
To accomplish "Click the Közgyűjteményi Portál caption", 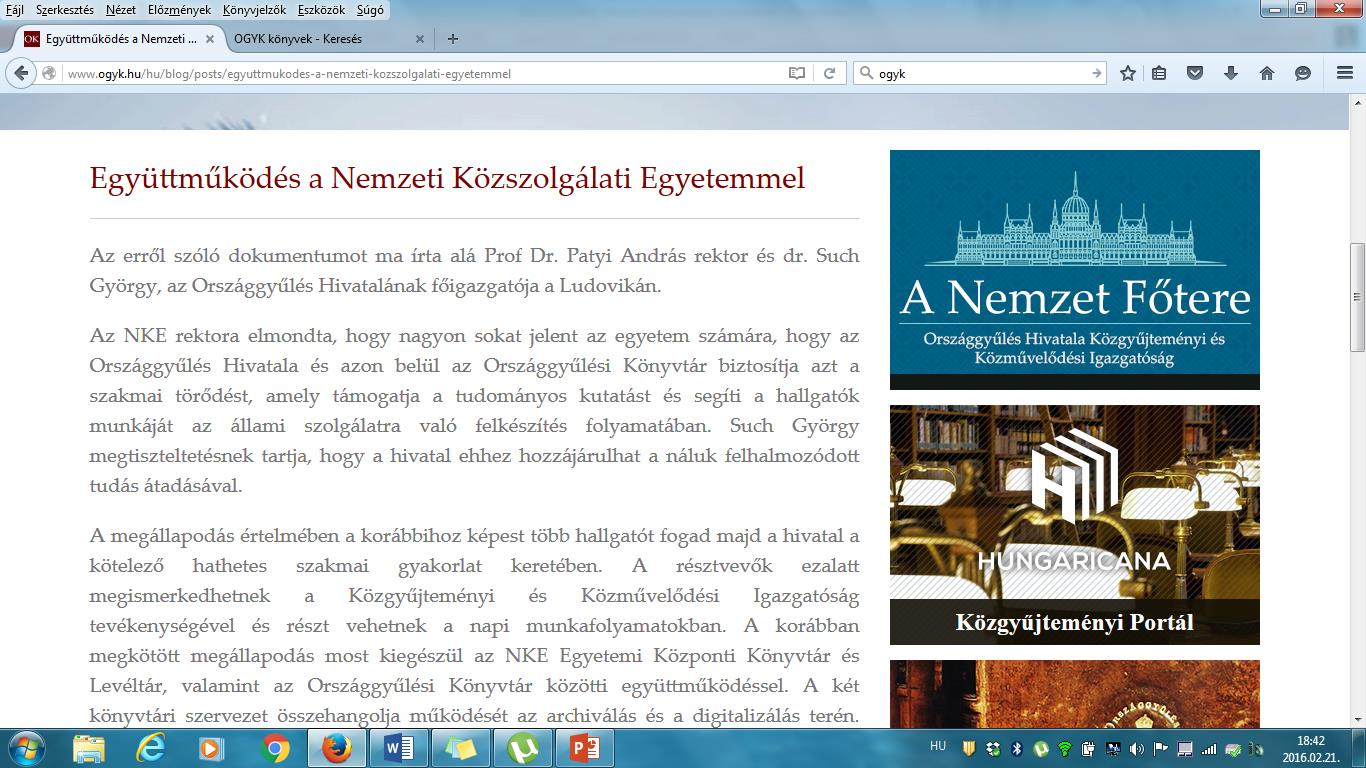I will pyautogui.click(x=1075, y=622).
